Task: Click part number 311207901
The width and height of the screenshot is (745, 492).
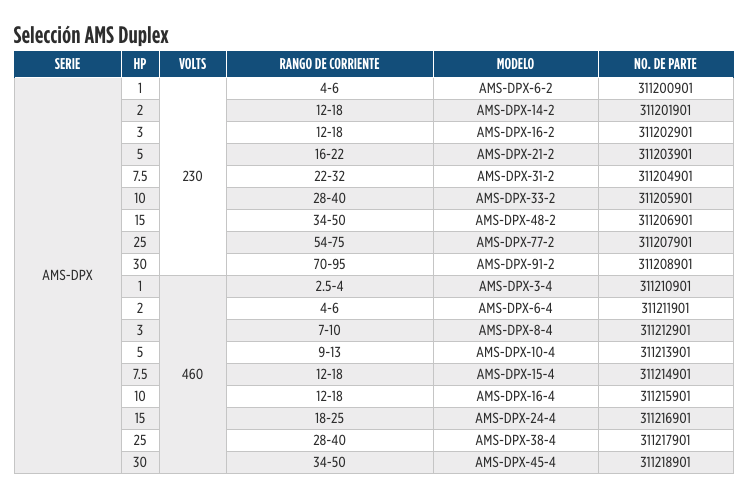Action: [x=665, y=243]
